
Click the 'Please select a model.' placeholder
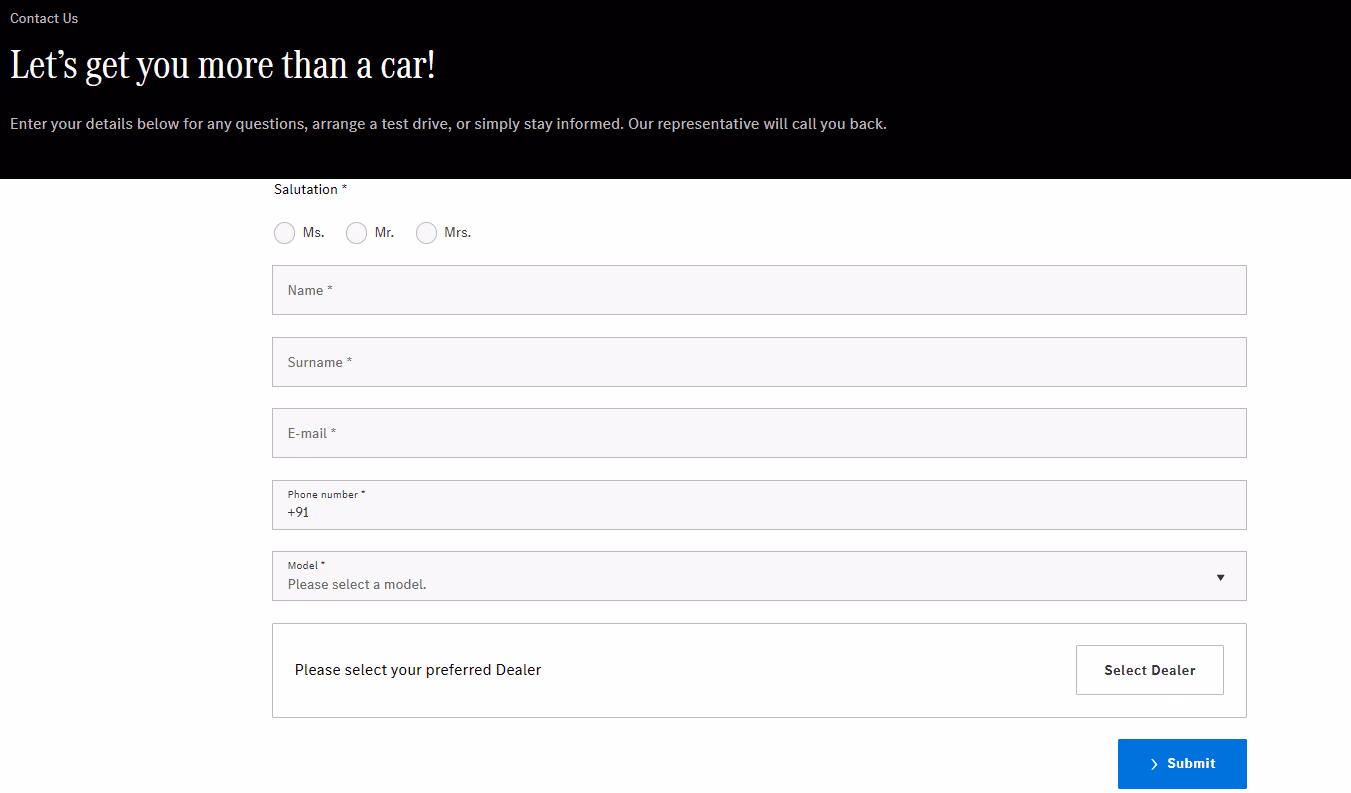click(357, 584)
